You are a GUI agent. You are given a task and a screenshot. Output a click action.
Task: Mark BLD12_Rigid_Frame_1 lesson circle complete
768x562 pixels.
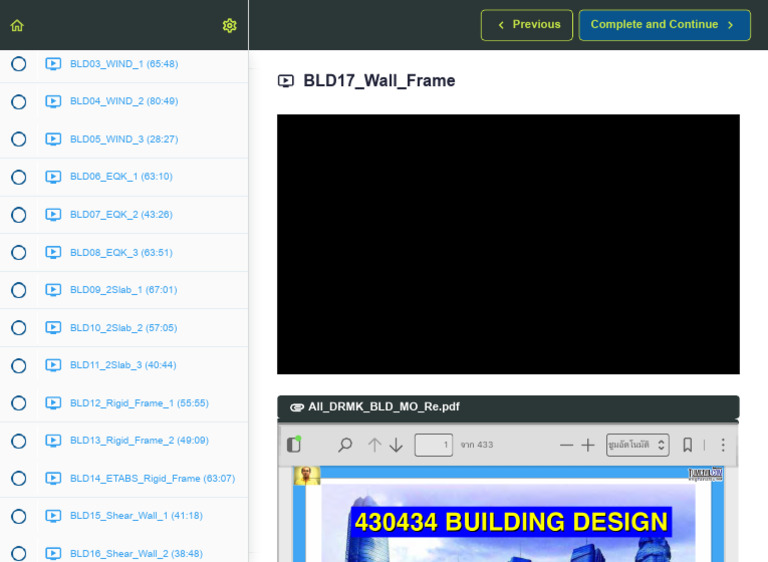tap(19, 403)
